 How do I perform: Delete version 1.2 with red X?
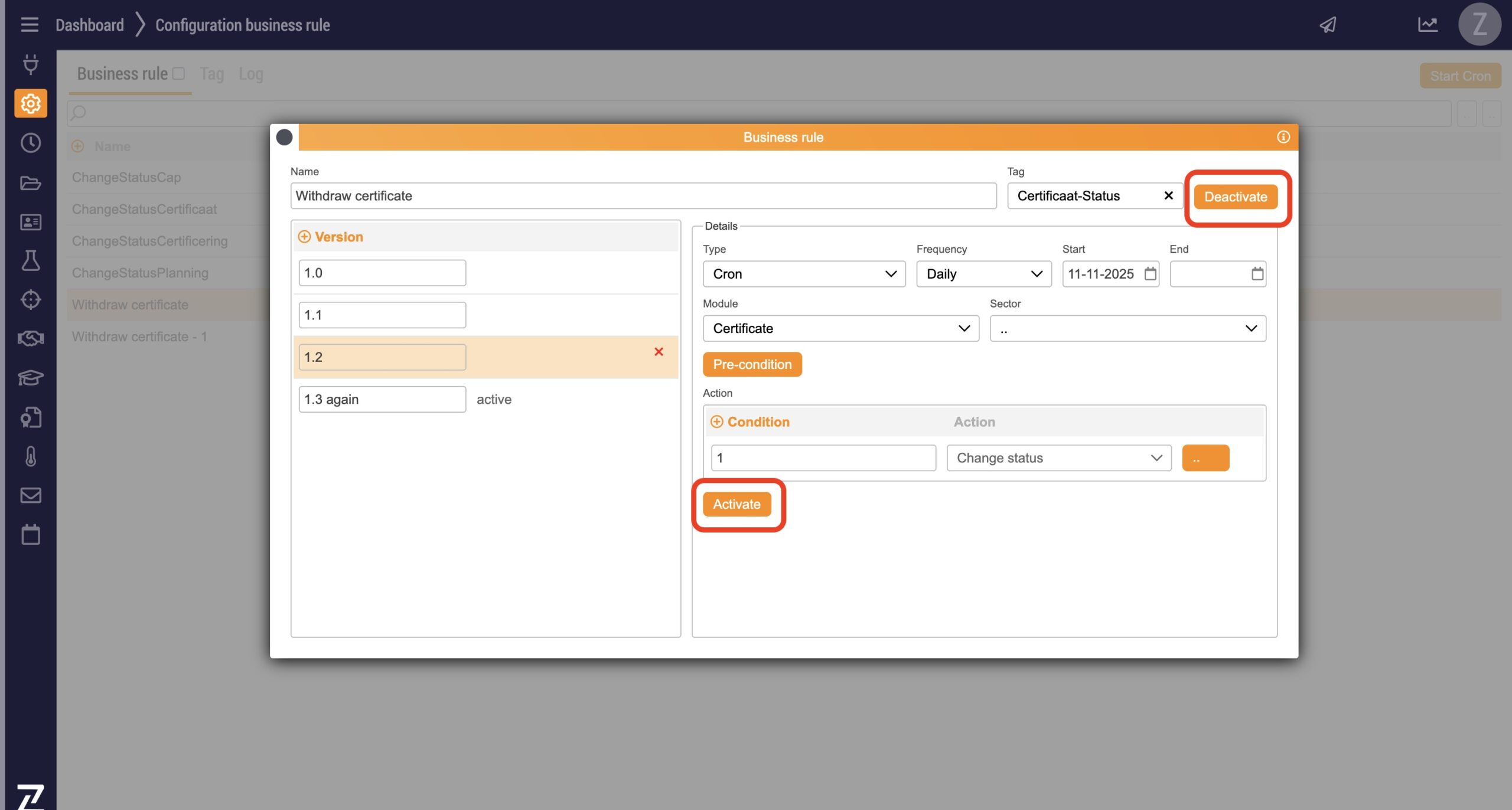click(659, 352)
